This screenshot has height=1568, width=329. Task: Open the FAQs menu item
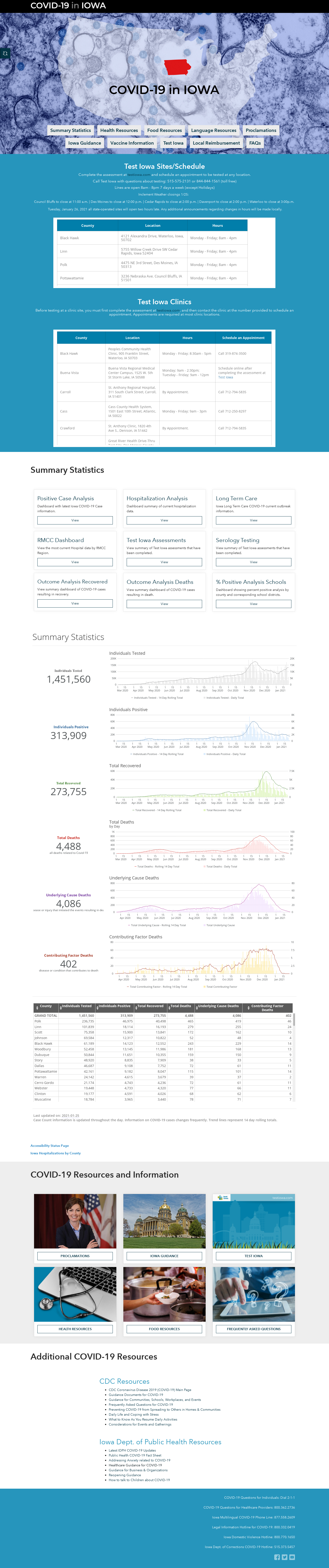pyautogui.click(x=255, y=143)
